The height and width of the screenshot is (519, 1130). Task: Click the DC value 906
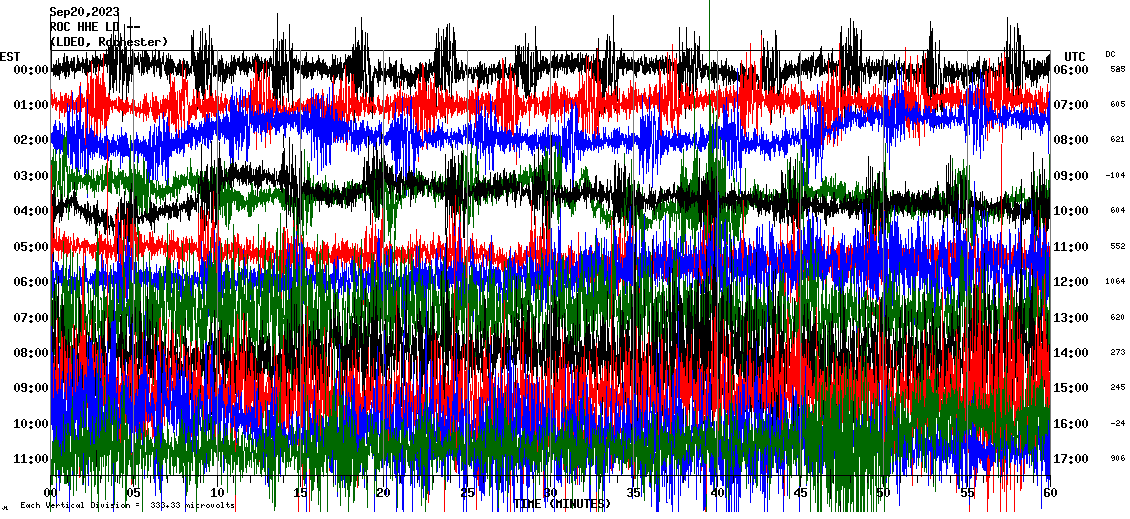tap(1115, 459)
